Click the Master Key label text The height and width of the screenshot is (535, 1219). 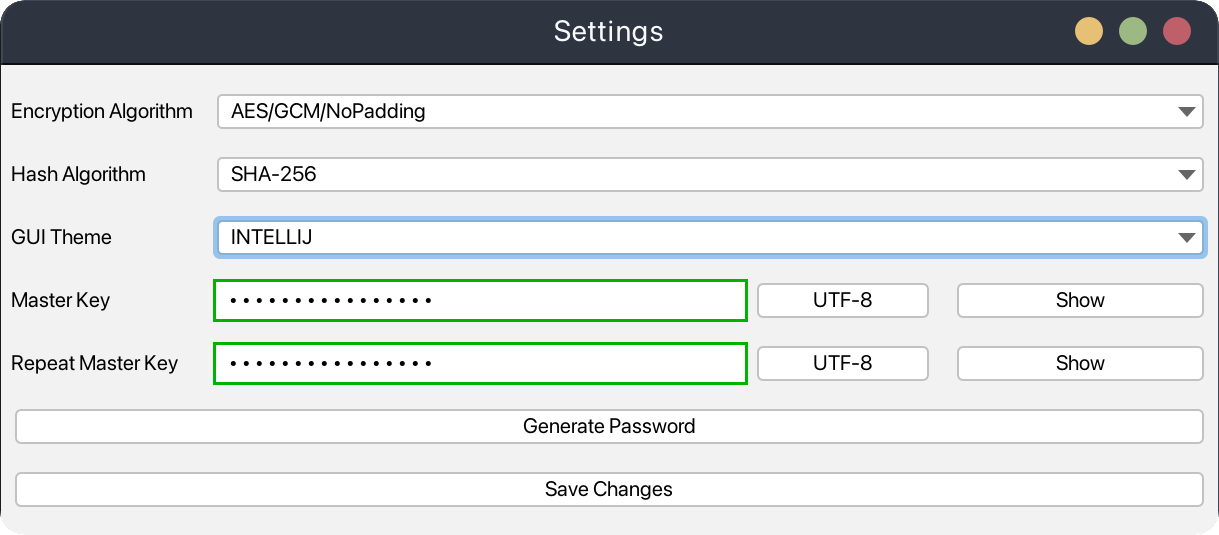[x=60, y=301]
